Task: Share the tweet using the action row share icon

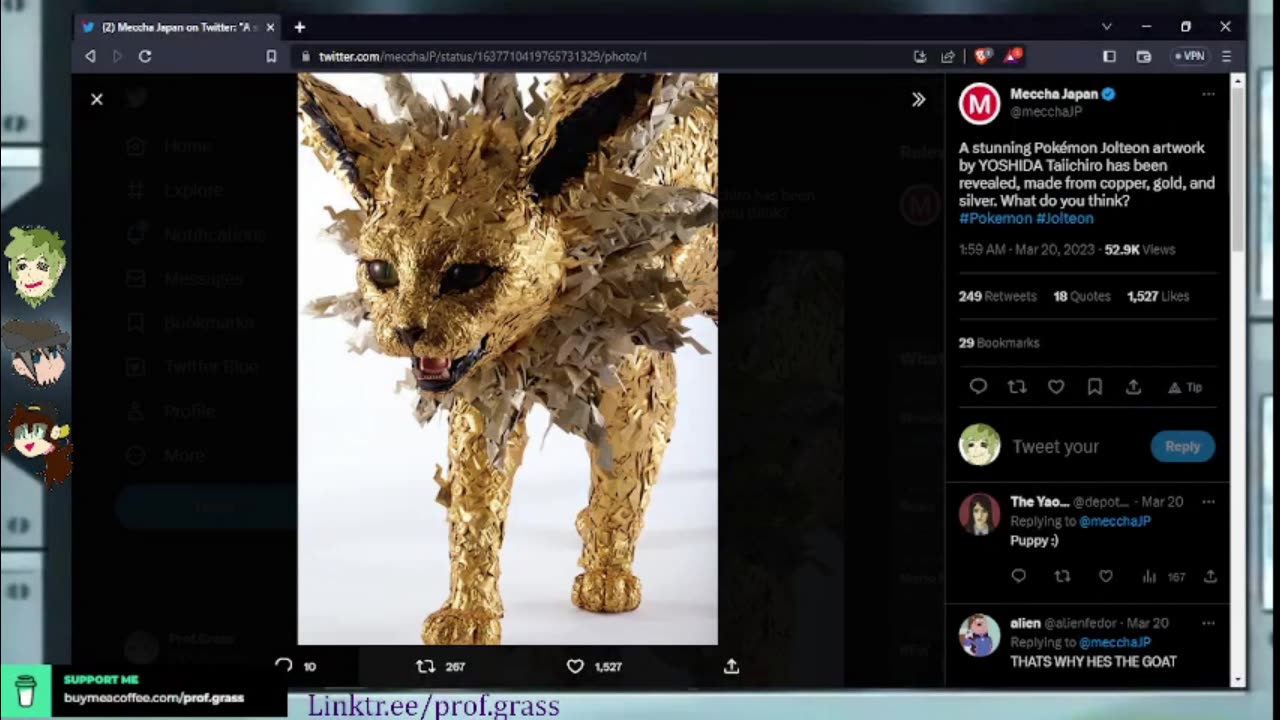Action: [x=1133, y=387]
